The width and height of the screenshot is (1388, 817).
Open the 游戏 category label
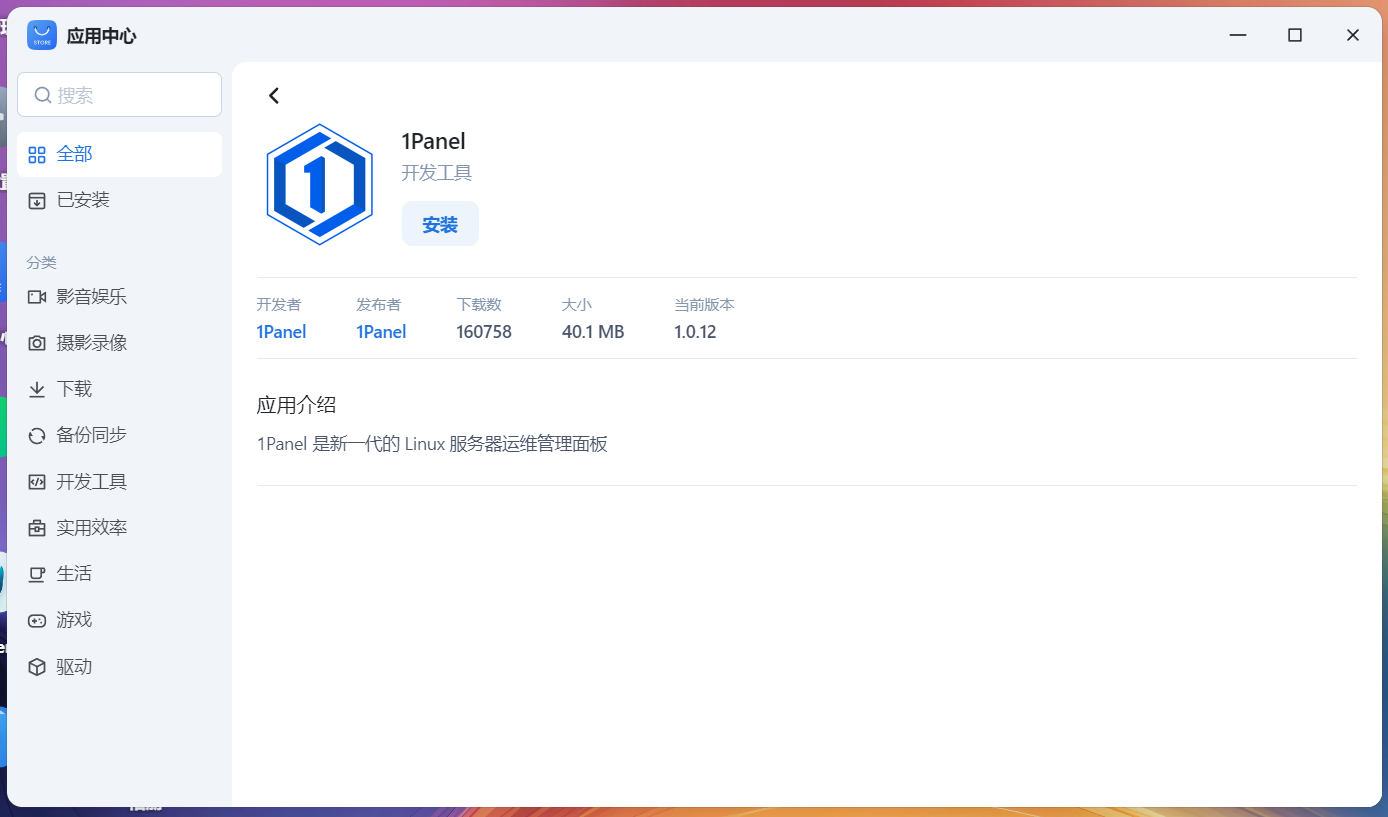pyautogui.click(x=75, y=620)
